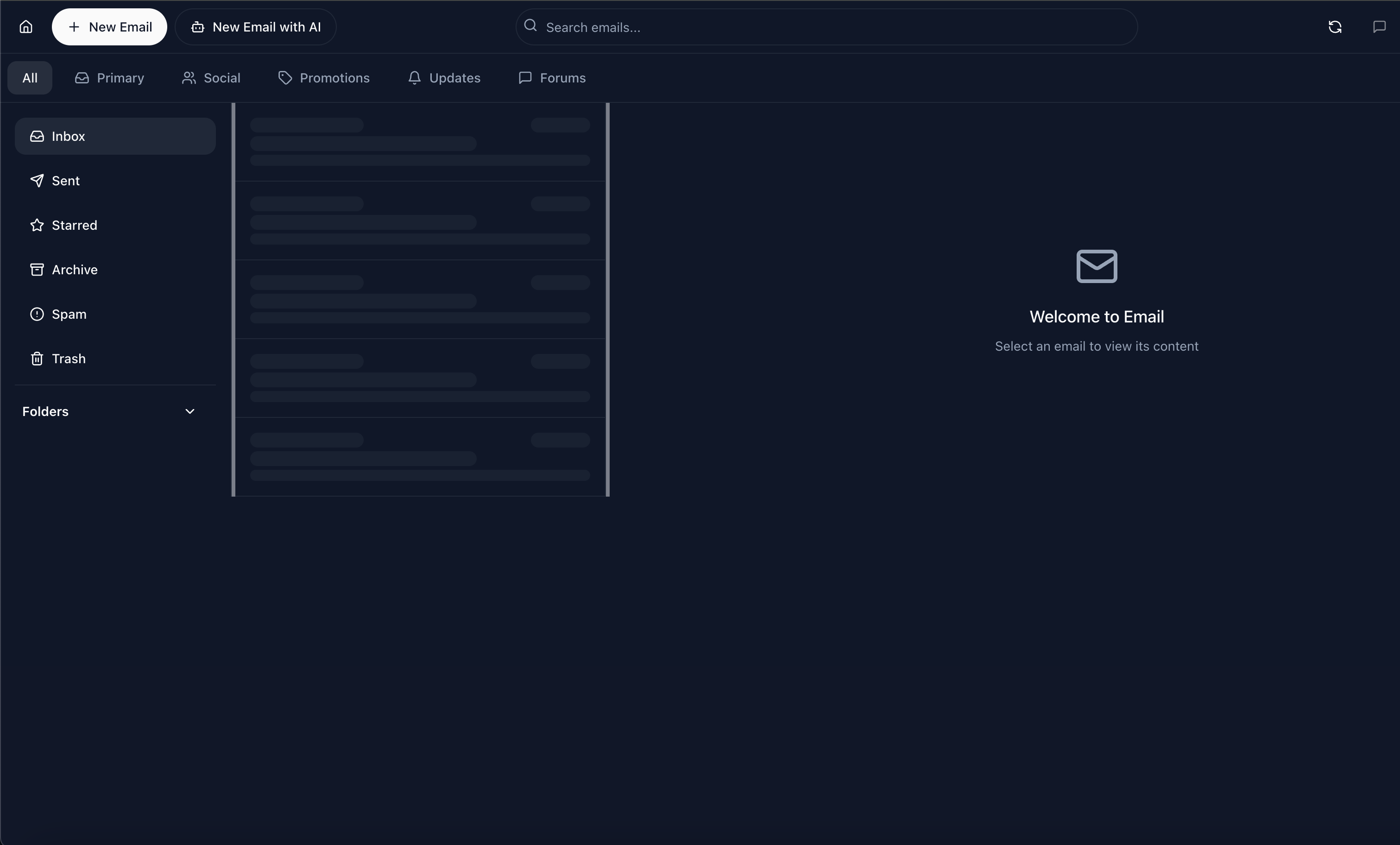
Task: Click the home icon
Action: (x=25, y=27)
